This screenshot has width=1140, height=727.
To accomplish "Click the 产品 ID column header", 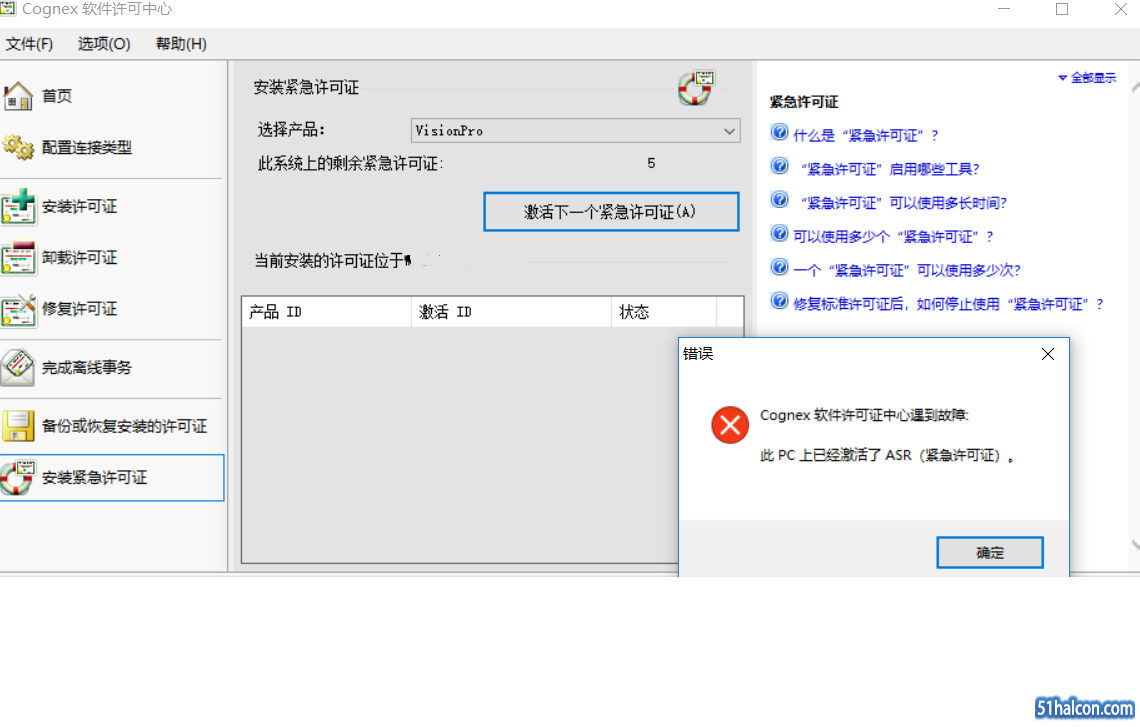I will (326, 312).
